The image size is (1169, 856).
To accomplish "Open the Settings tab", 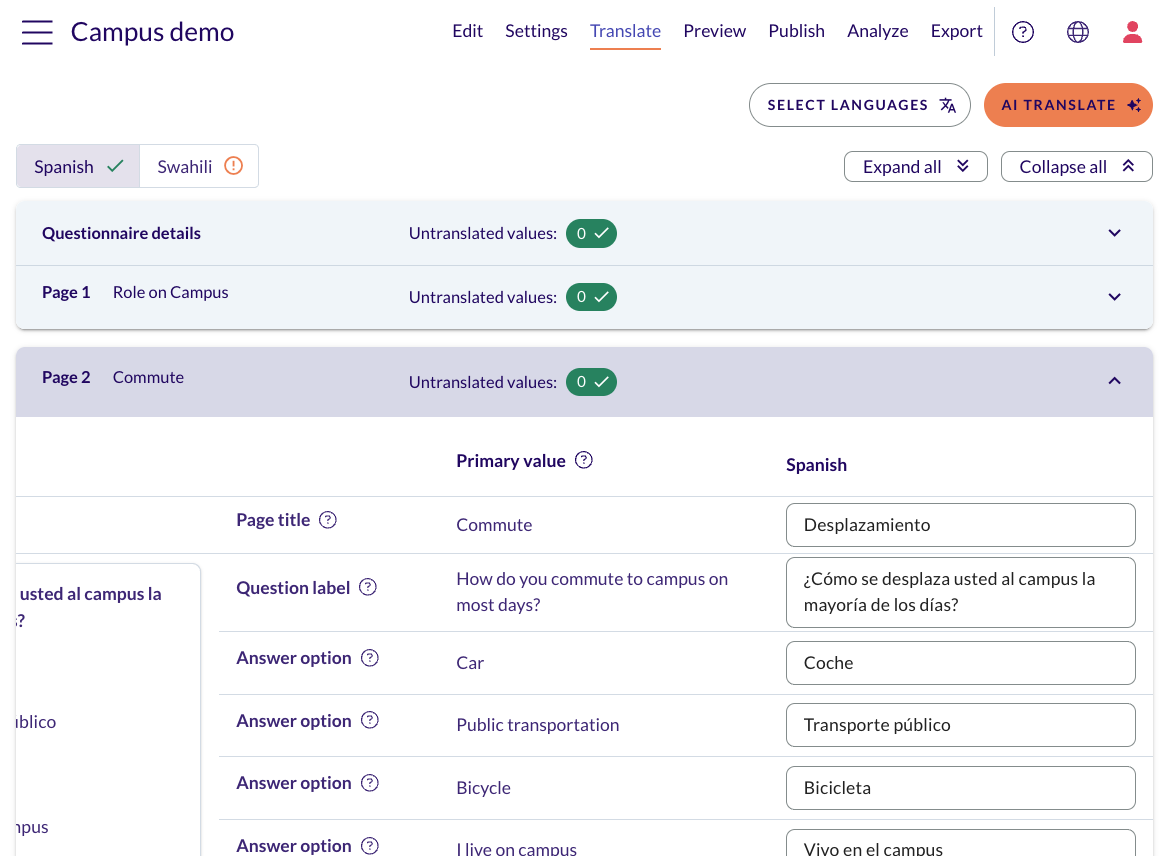I will (536, 31).
